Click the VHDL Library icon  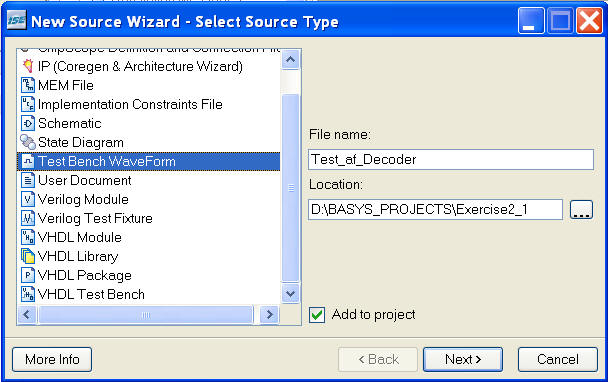(28, 256)
